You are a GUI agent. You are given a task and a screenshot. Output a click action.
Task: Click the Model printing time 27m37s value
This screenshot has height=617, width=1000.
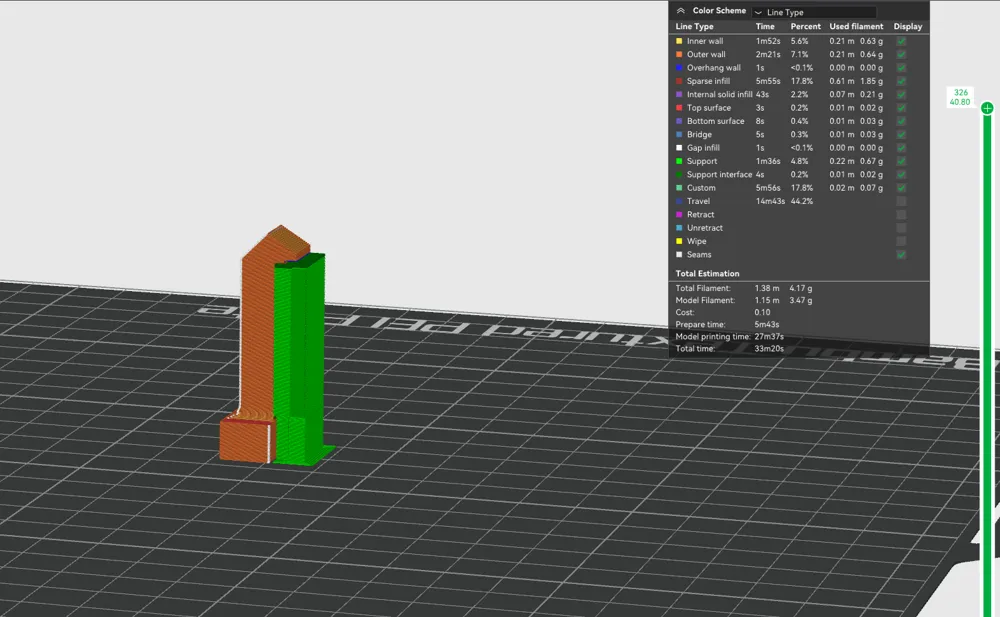tap(769, 337)
